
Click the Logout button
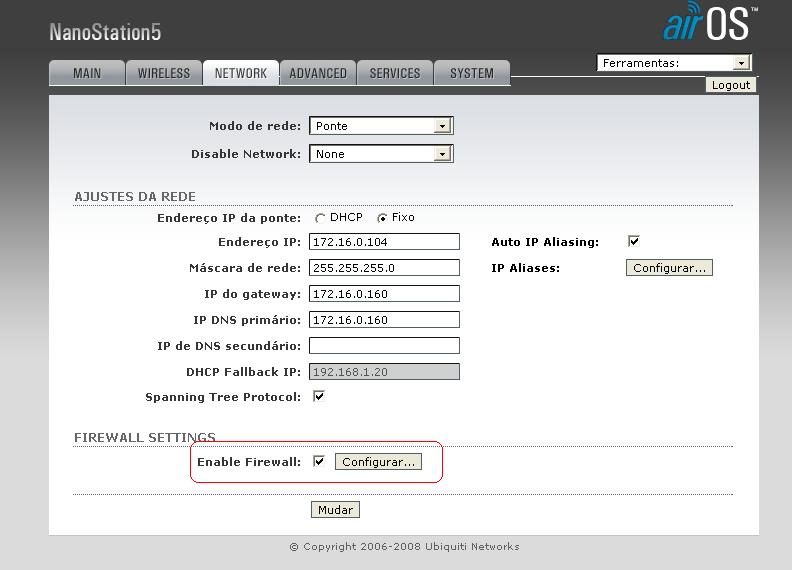pos(730,85)
